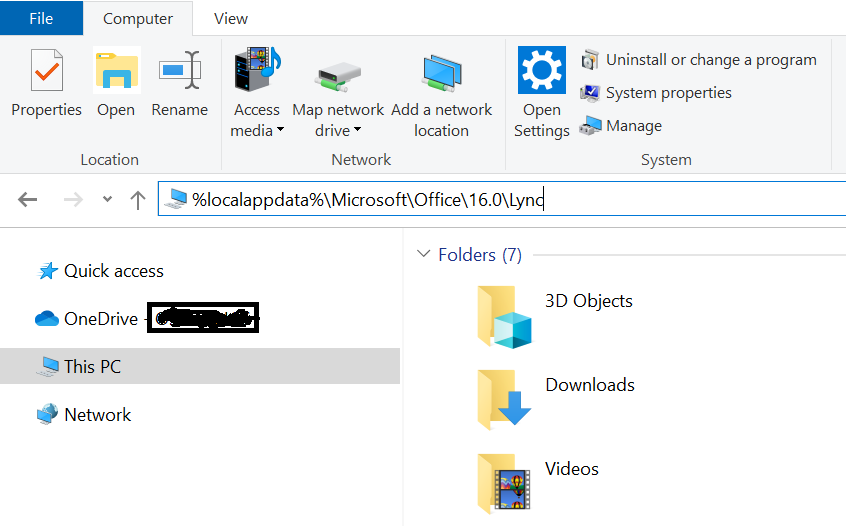
Task: Expand the Map network drive dropdown
Action: tap(357, 130)
